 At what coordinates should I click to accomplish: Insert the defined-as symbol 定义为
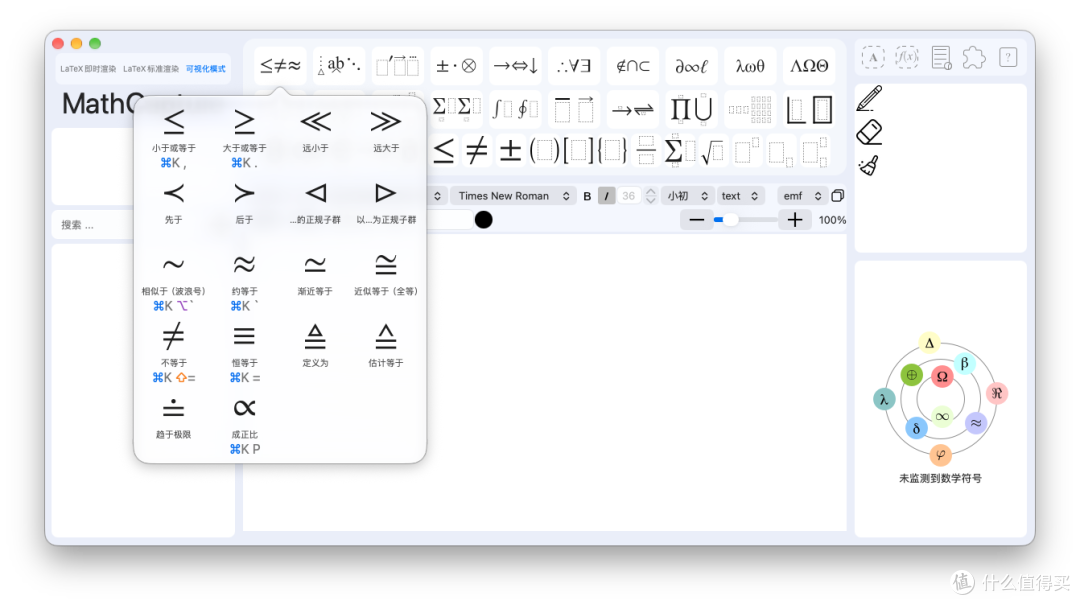[x=315, y=336]
